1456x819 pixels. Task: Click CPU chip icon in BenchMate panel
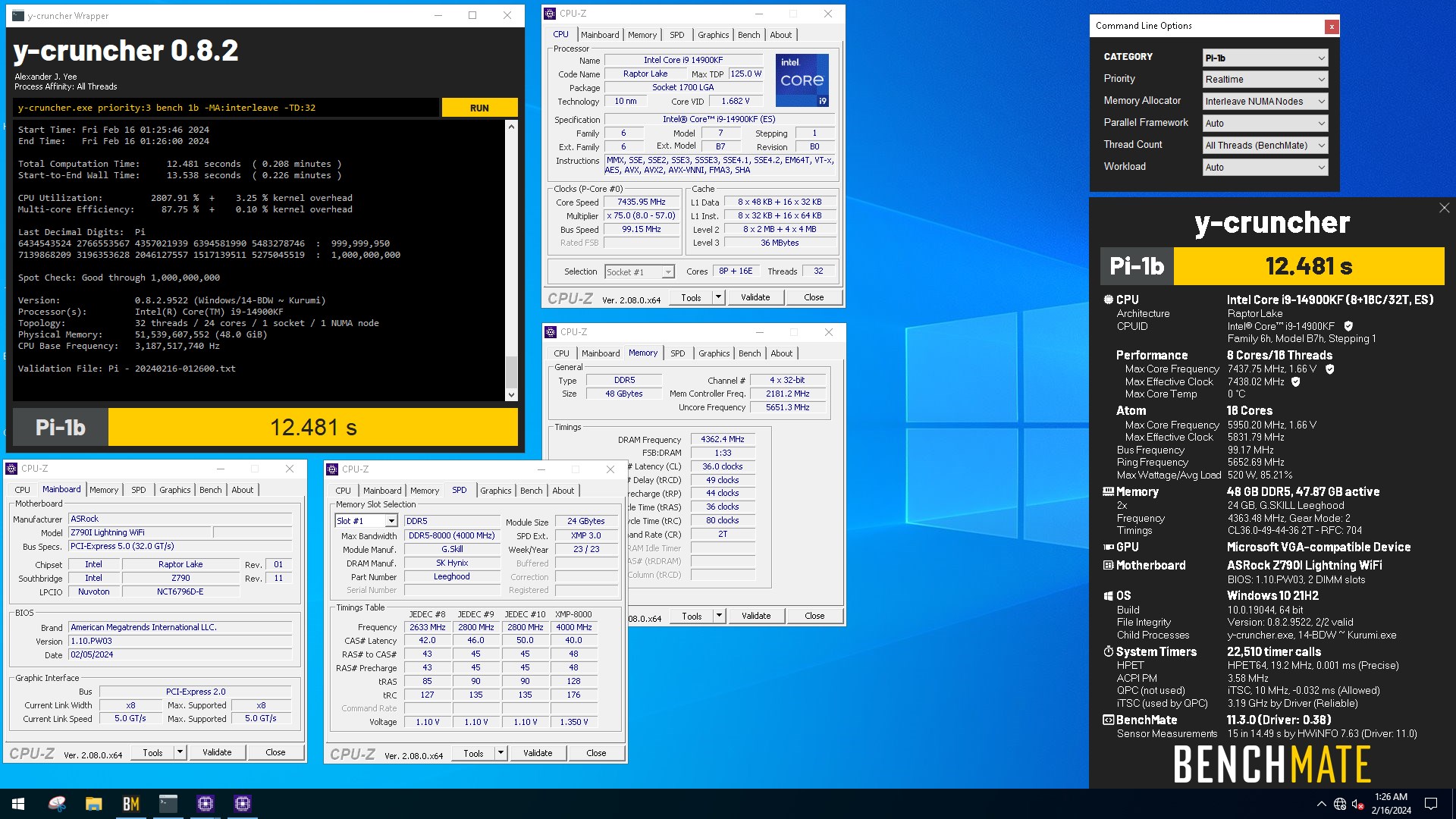[x=1108, y=300]
